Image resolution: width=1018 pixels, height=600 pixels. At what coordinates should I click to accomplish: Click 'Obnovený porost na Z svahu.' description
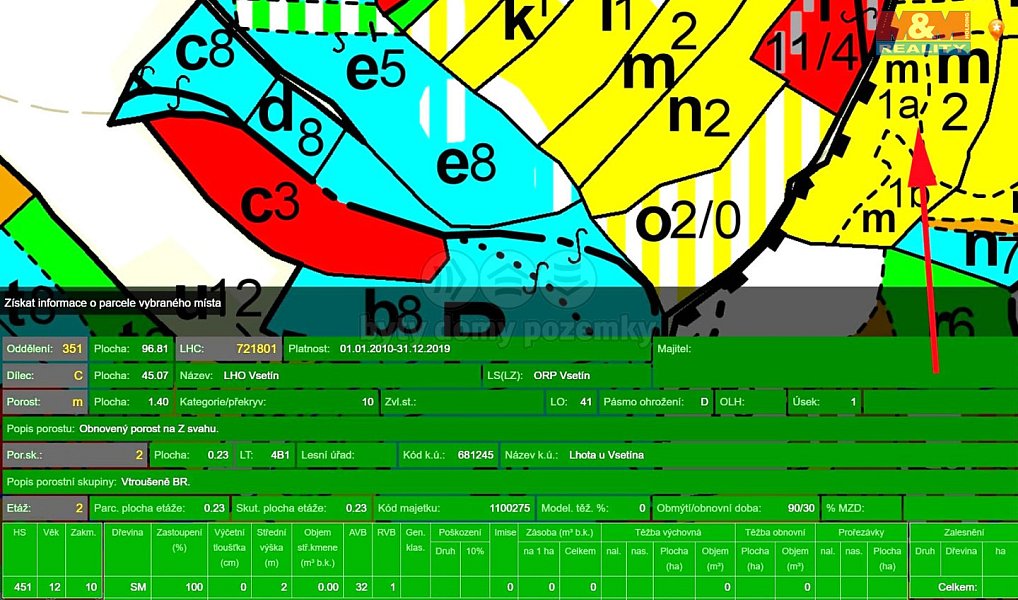(x=149, y=429)
